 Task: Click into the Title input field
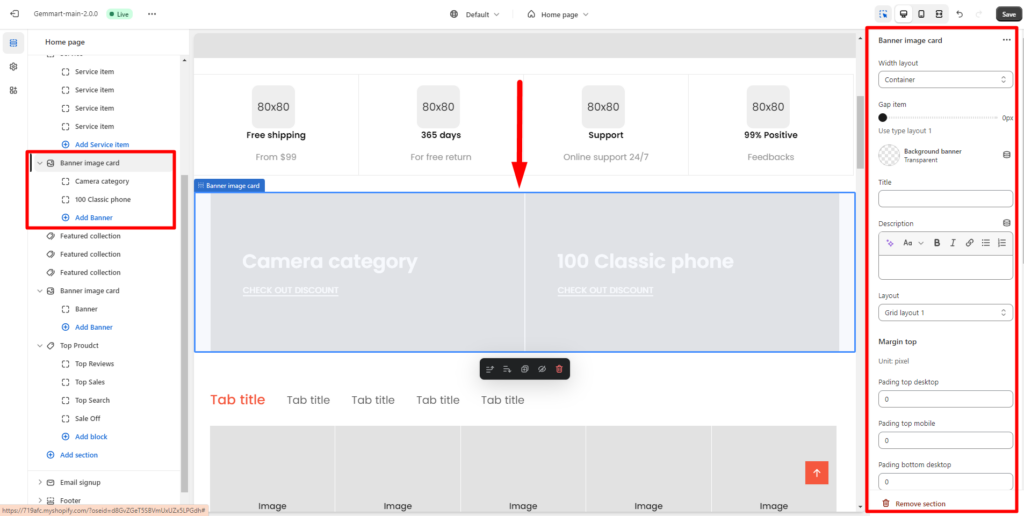(x=945, y=199)
